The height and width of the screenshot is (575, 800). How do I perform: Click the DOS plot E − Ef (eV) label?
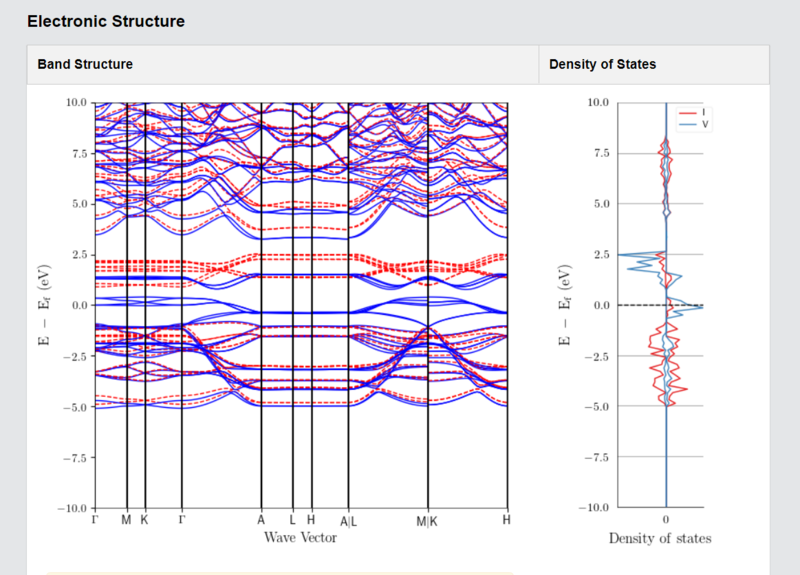565,305
